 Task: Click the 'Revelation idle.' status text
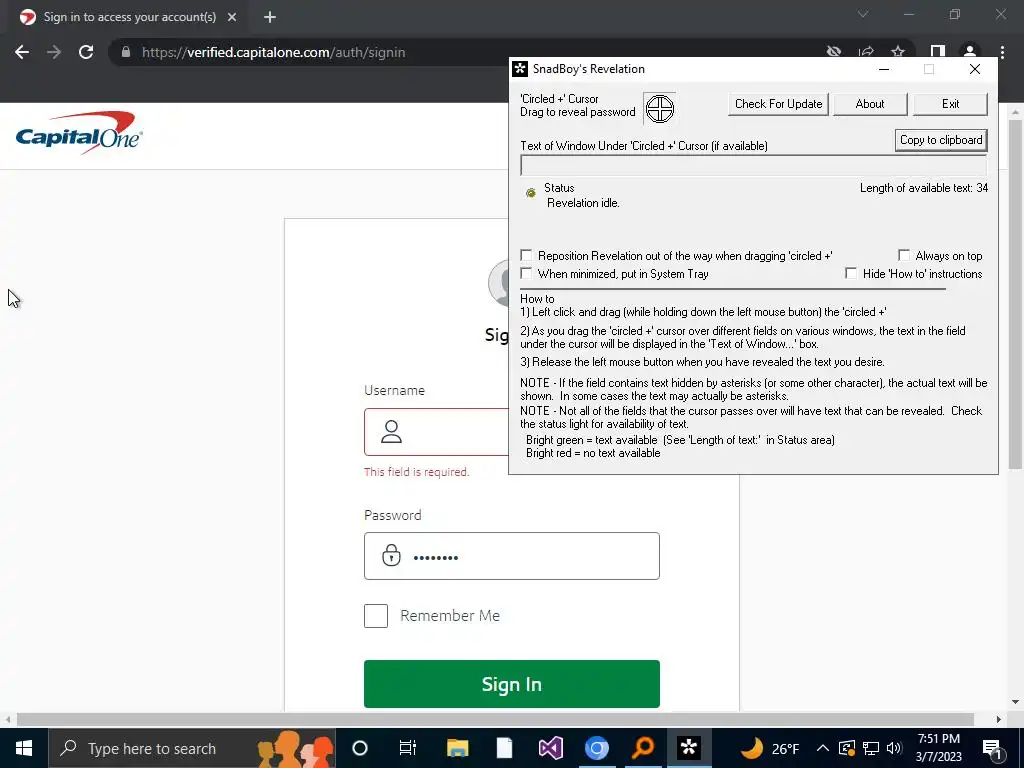583,203
